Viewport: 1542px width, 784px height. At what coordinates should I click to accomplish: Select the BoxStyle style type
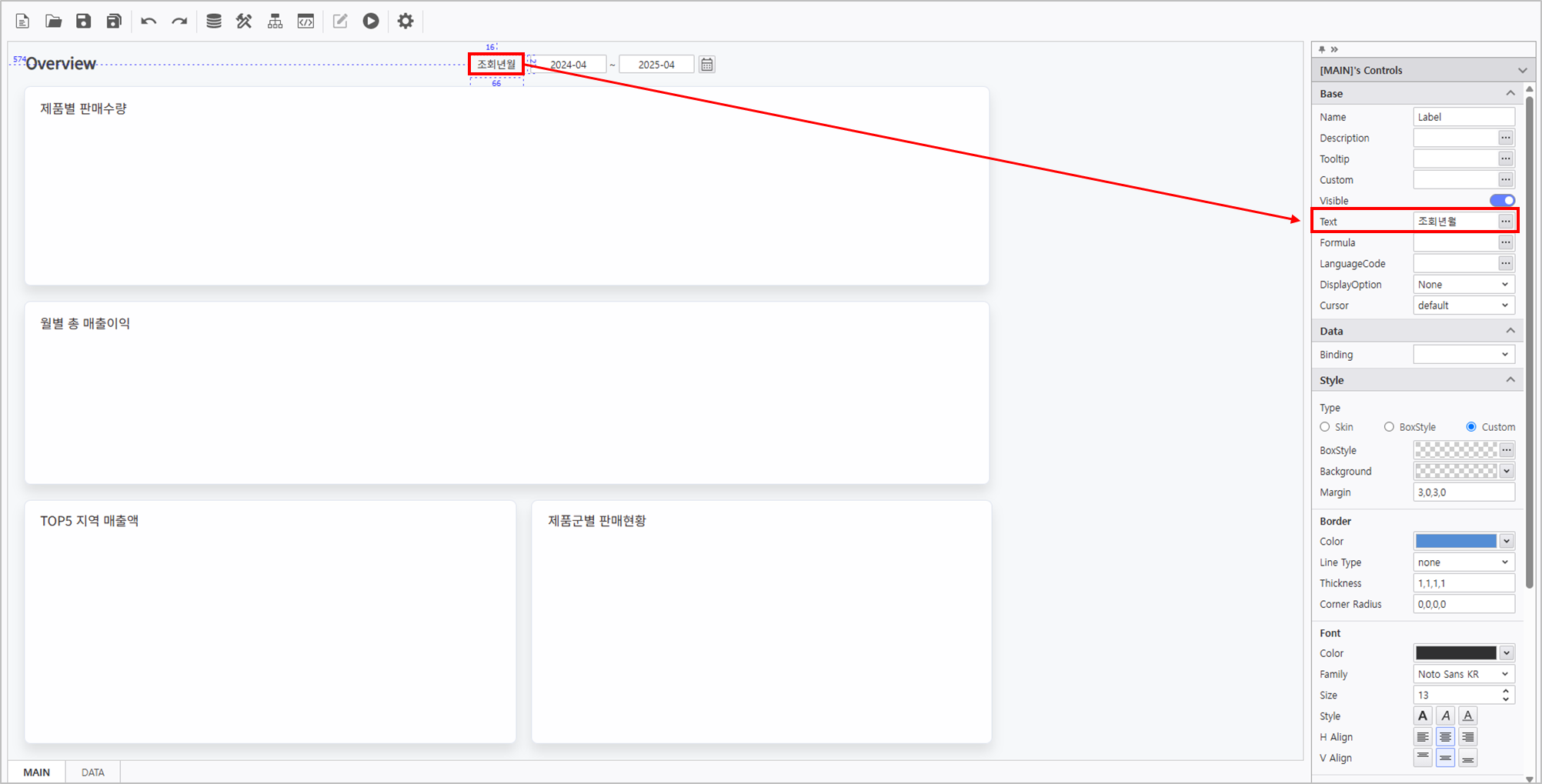pos(1389,427)
